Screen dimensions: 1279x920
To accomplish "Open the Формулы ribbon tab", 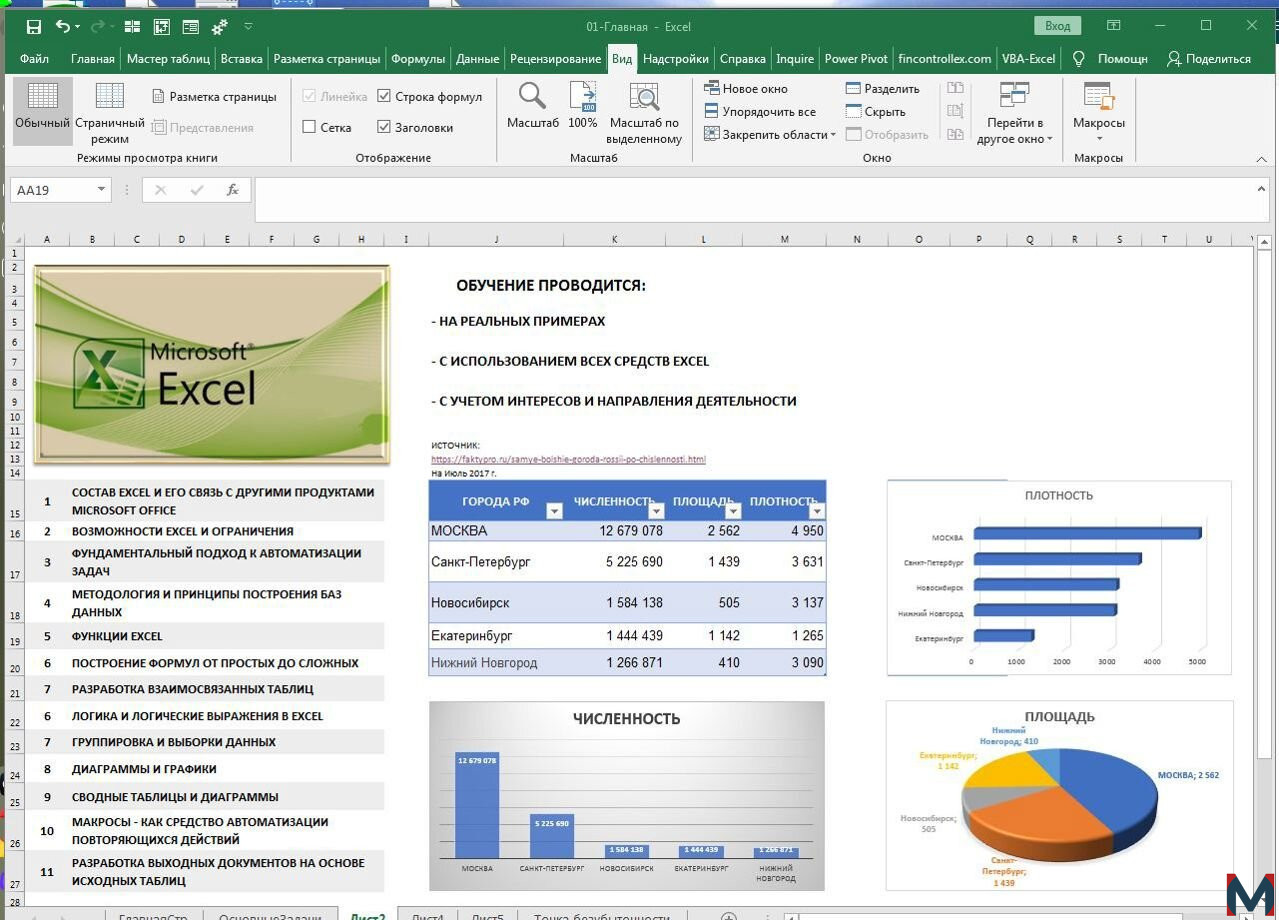I will click(418, 59).
